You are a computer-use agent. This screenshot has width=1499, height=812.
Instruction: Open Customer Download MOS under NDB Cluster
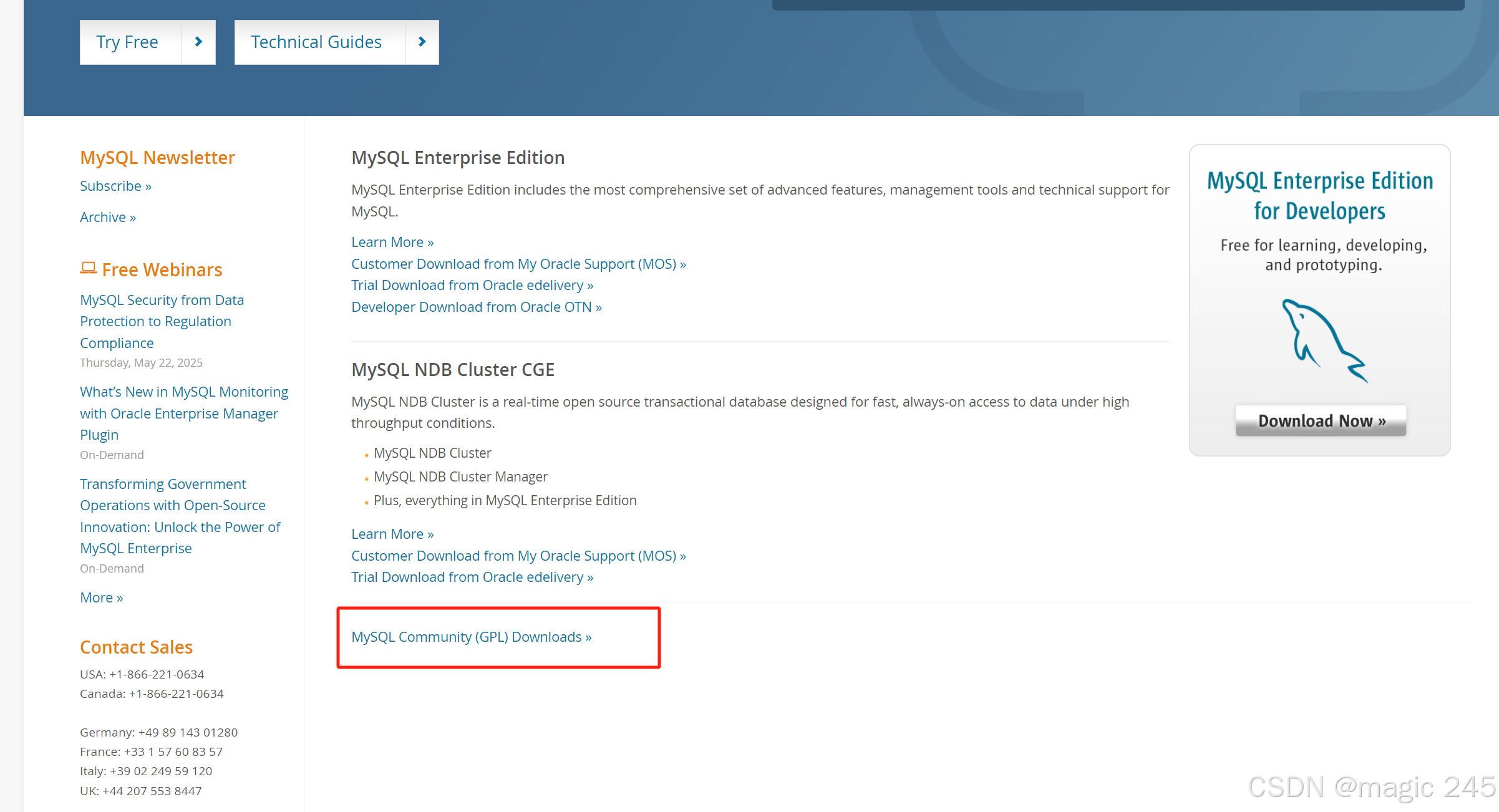point(518,556)
